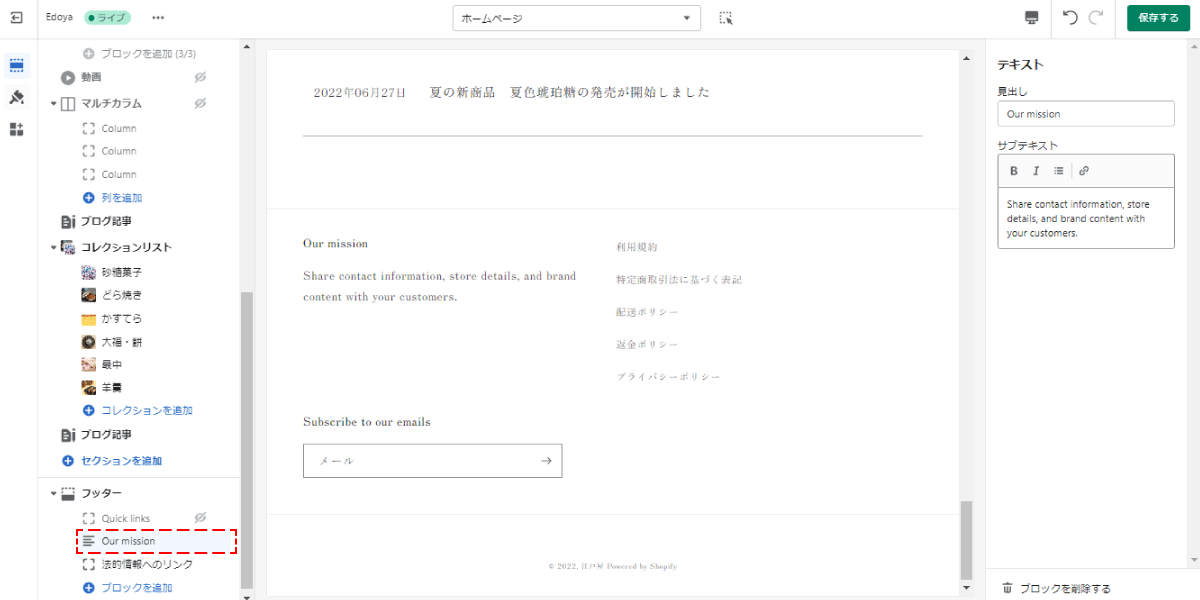Insert bulleted list in subtext
1200x600 pixels.
tap(1058, 171)
